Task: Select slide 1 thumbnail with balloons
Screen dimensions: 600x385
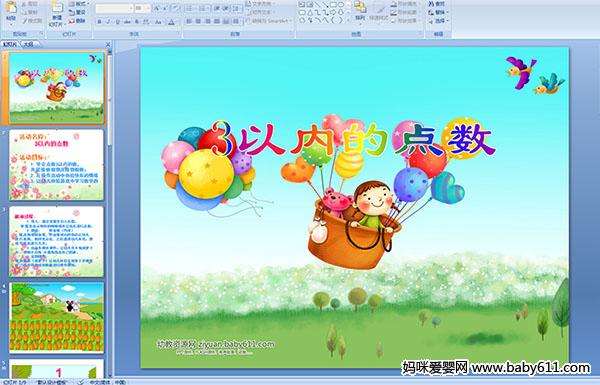Action: 56,88
